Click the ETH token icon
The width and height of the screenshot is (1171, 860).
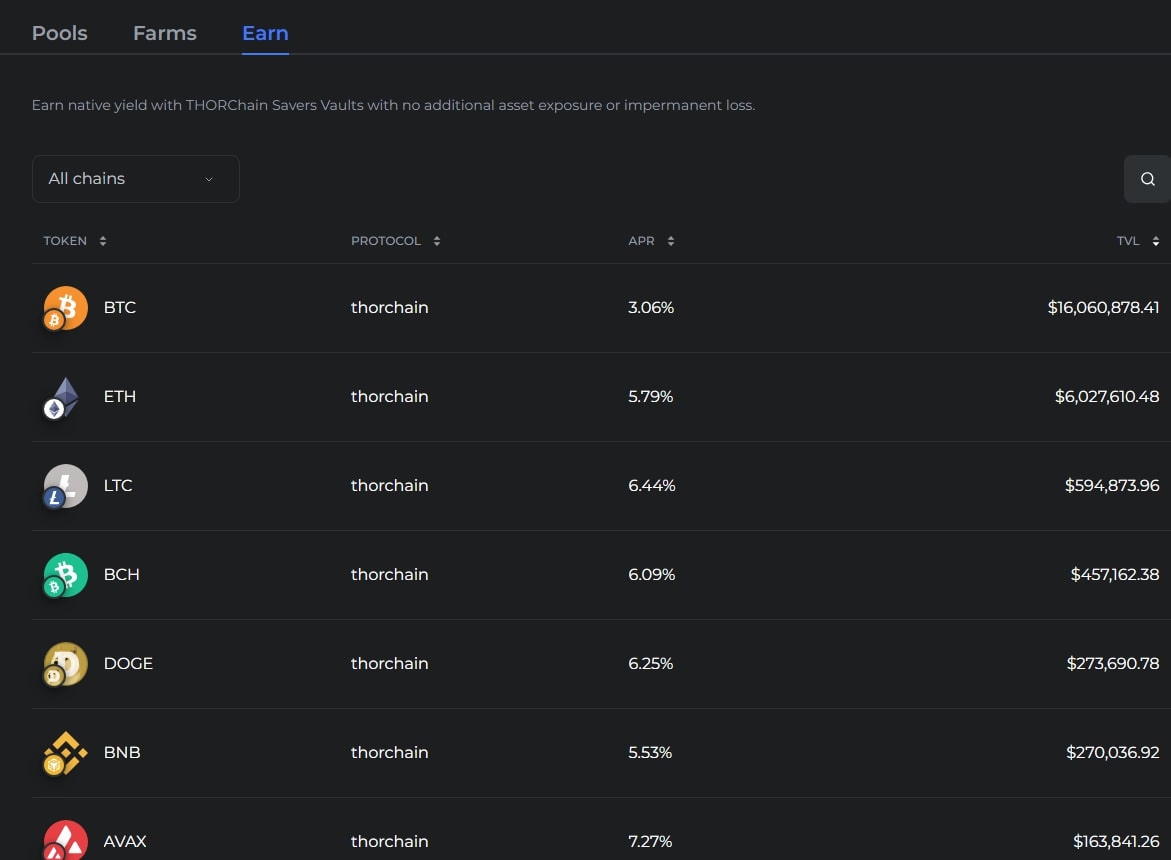[65, 397]
